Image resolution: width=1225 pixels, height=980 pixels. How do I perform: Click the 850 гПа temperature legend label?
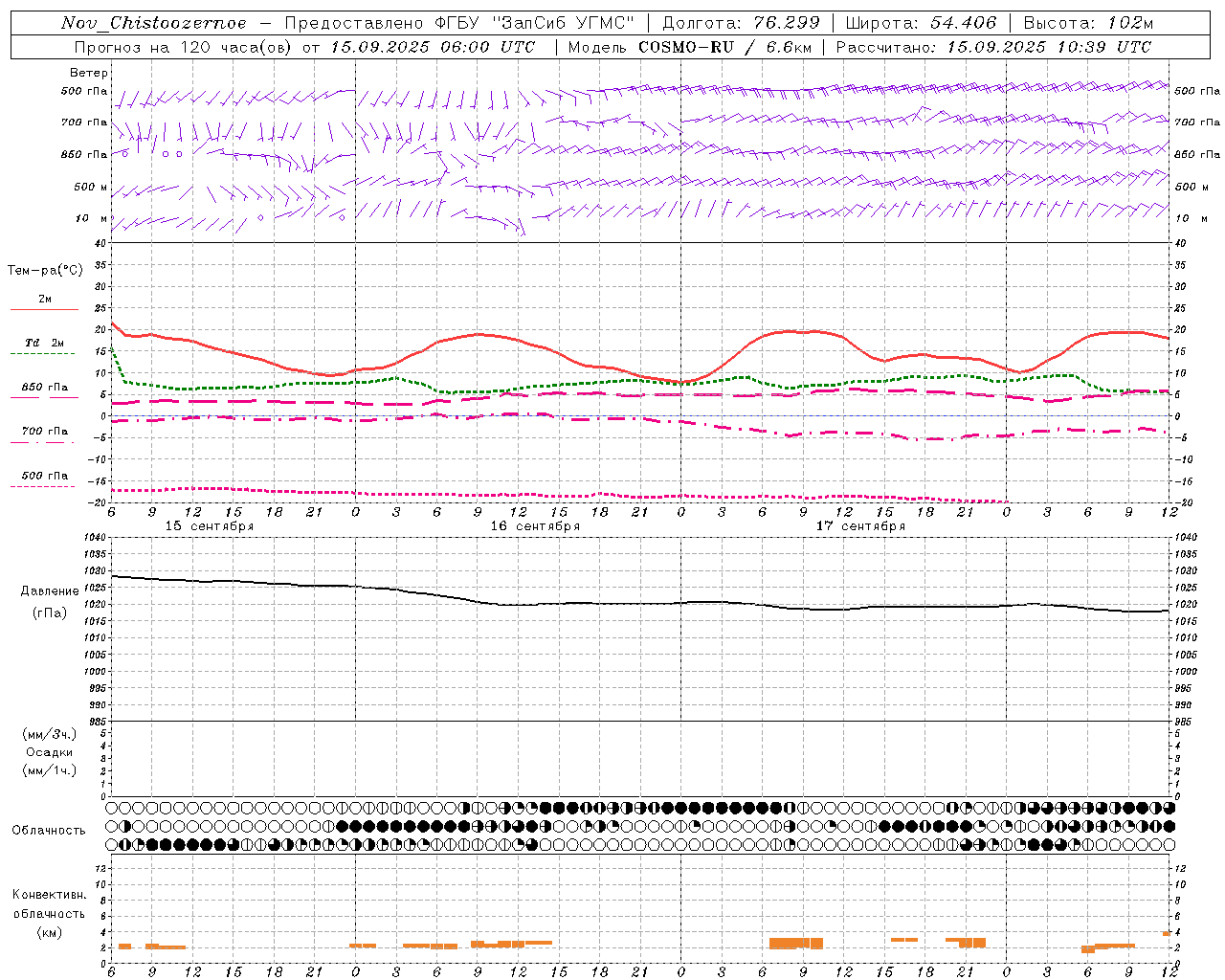[45, 388]
